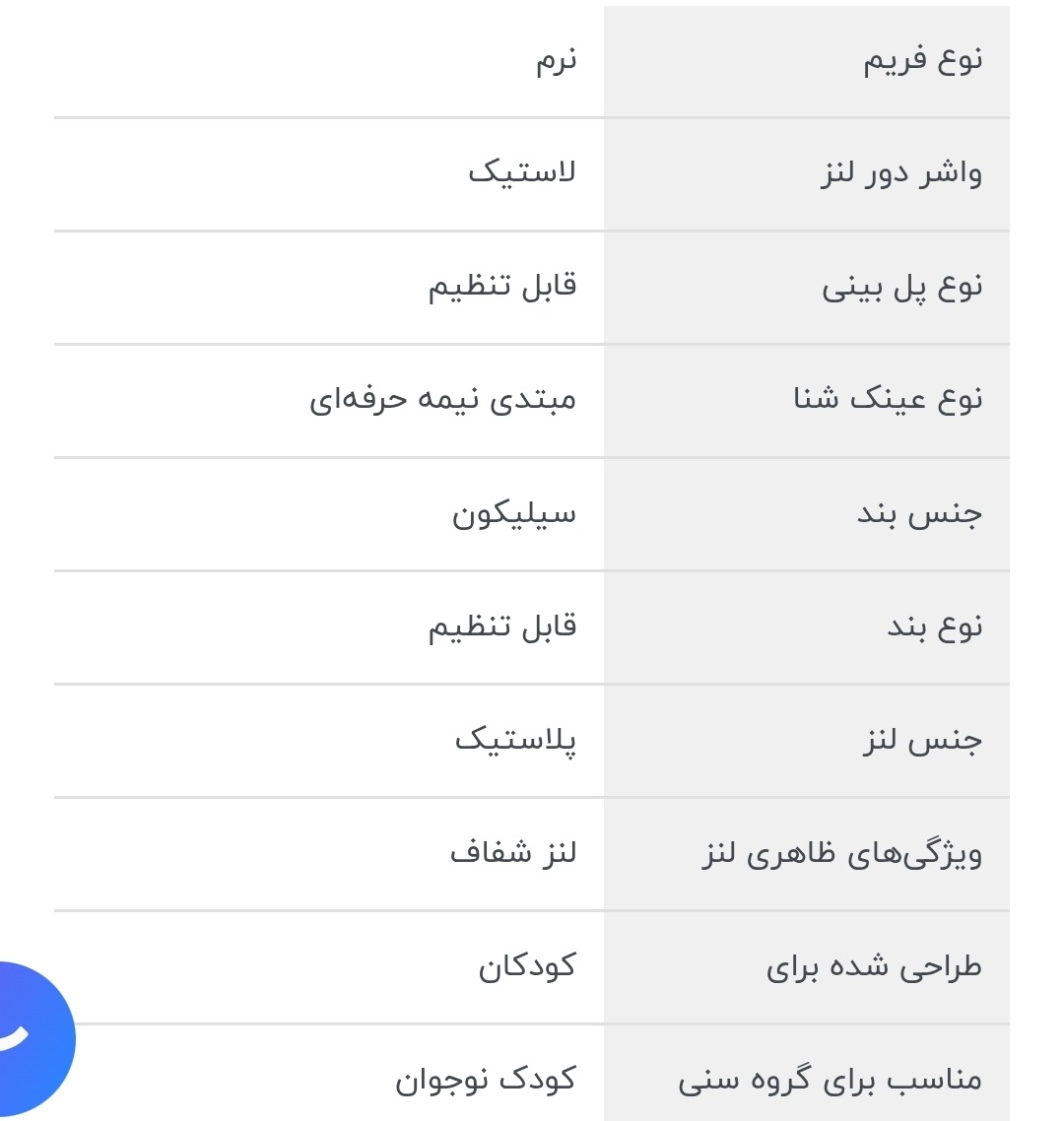Select the کودکان value text
The width and height of the screenshot is (1064, 1121).
526,967
